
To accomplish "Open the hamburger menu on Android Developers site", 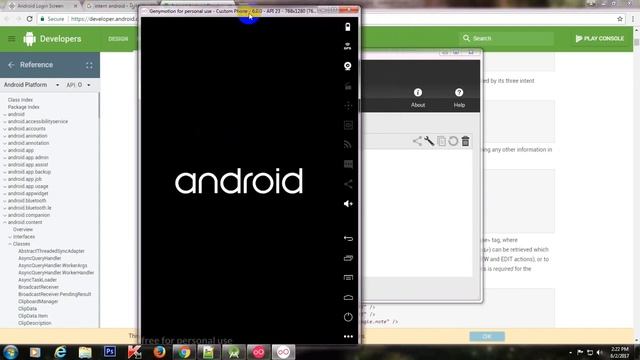I will tap(11, 39).
